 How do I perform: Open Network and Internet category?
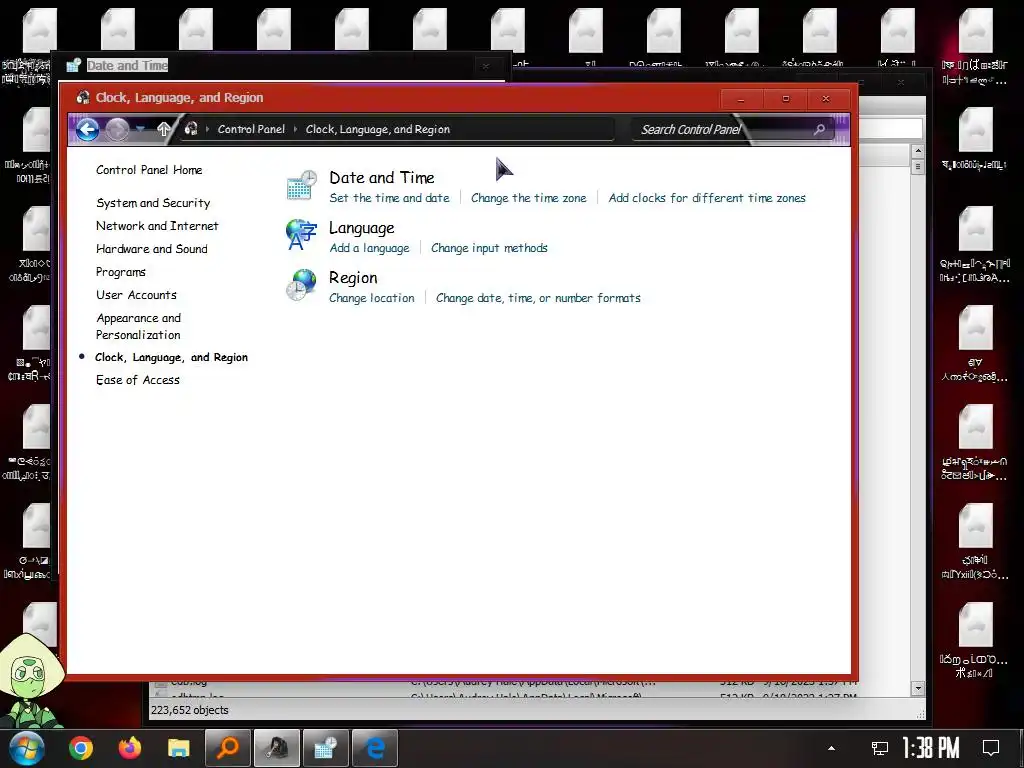[157, 226]
